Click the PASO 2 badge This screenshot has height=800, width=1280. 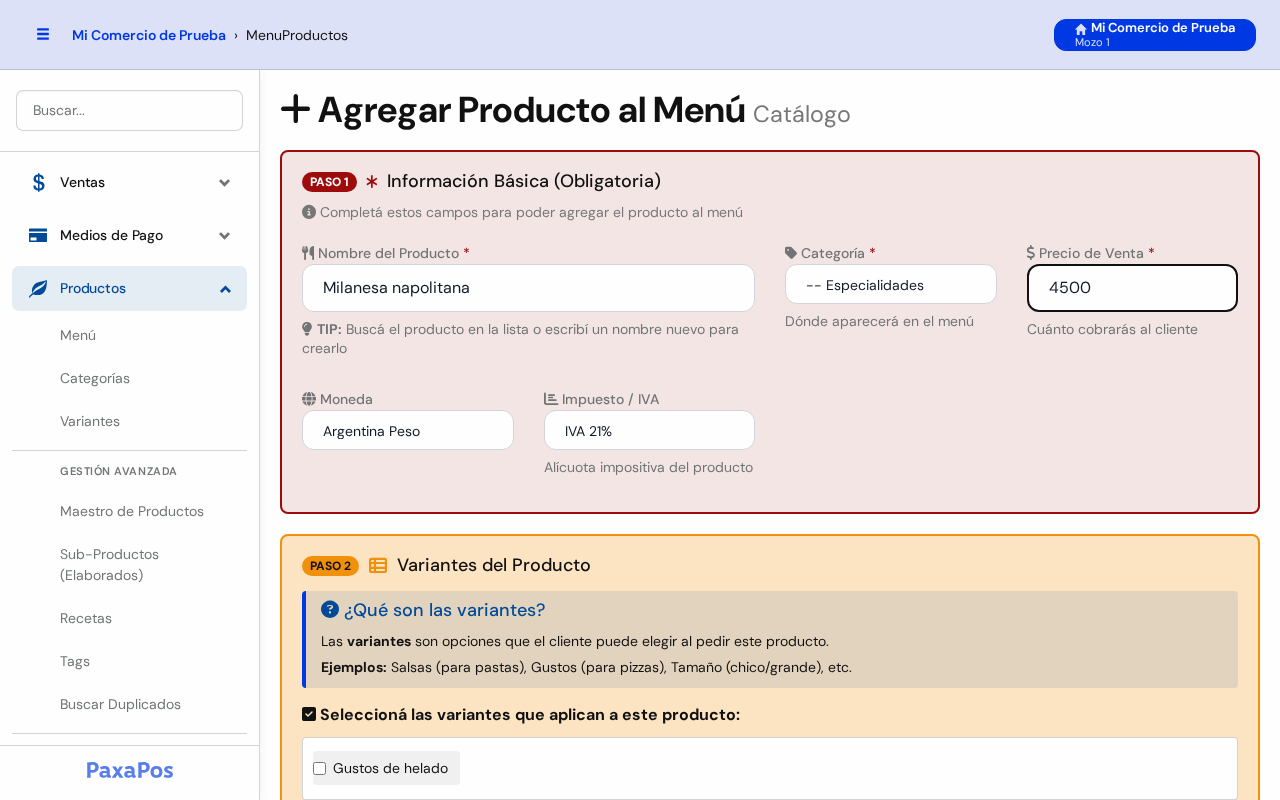330,566
